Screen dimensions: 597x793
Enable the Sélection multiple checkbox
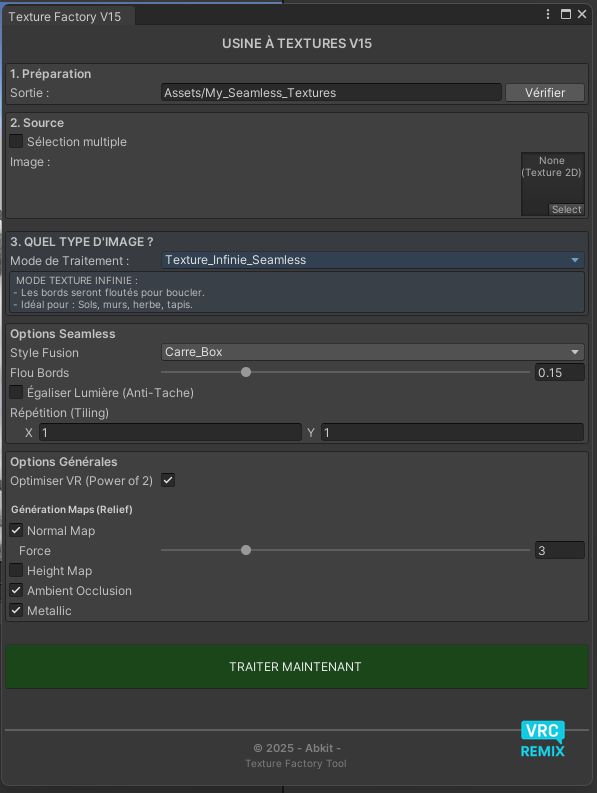click(x=16, y=141)
